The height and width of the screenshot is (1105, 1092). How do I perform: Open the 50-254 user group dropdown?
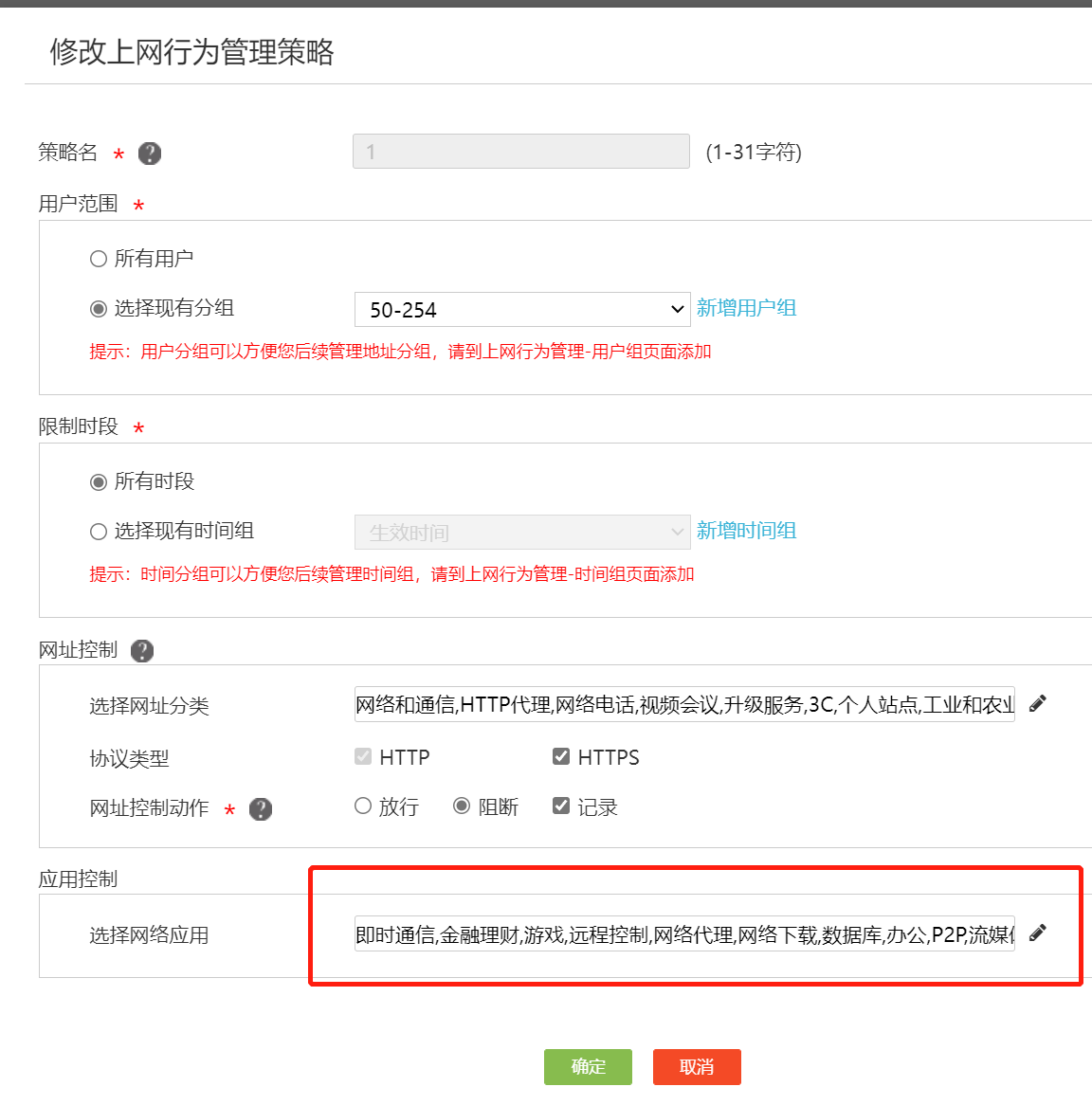pos(522,309)
